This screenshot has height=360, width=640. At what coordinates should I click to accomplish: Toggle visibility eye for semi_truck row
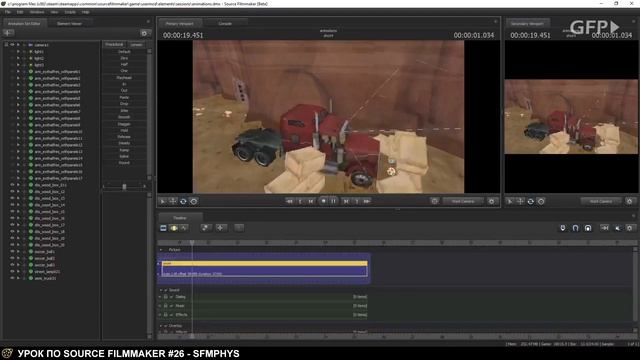(x=12, y=278)
